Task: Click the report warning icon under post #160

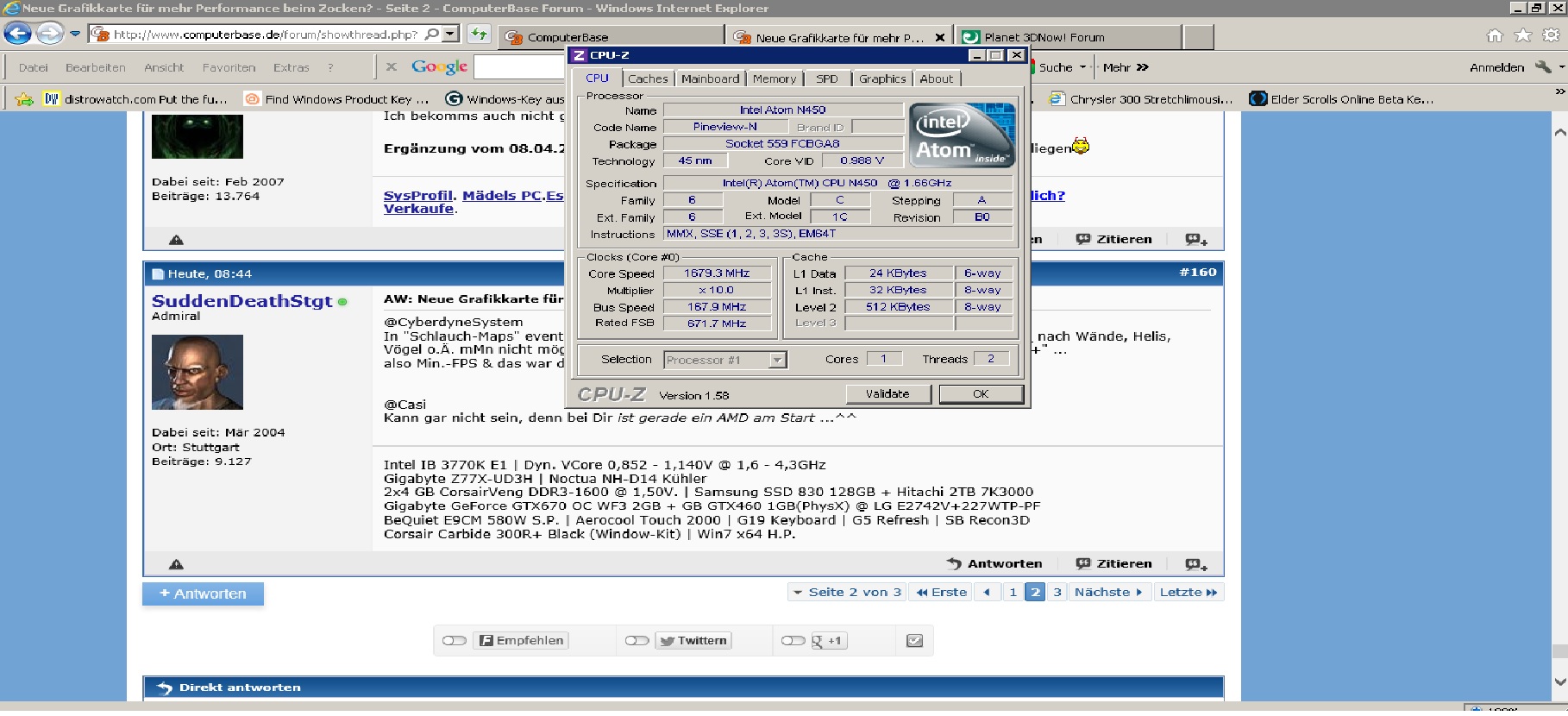Action: [x=176, y=564]
